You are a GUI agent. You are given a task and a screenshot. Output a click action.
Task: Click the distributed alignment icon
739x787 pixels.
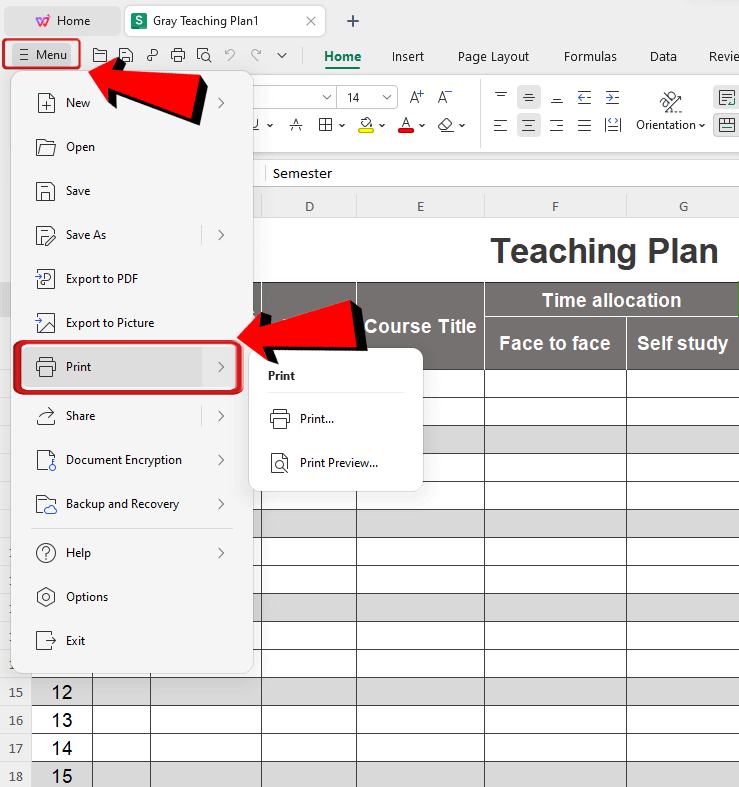(x=612, y=125)
